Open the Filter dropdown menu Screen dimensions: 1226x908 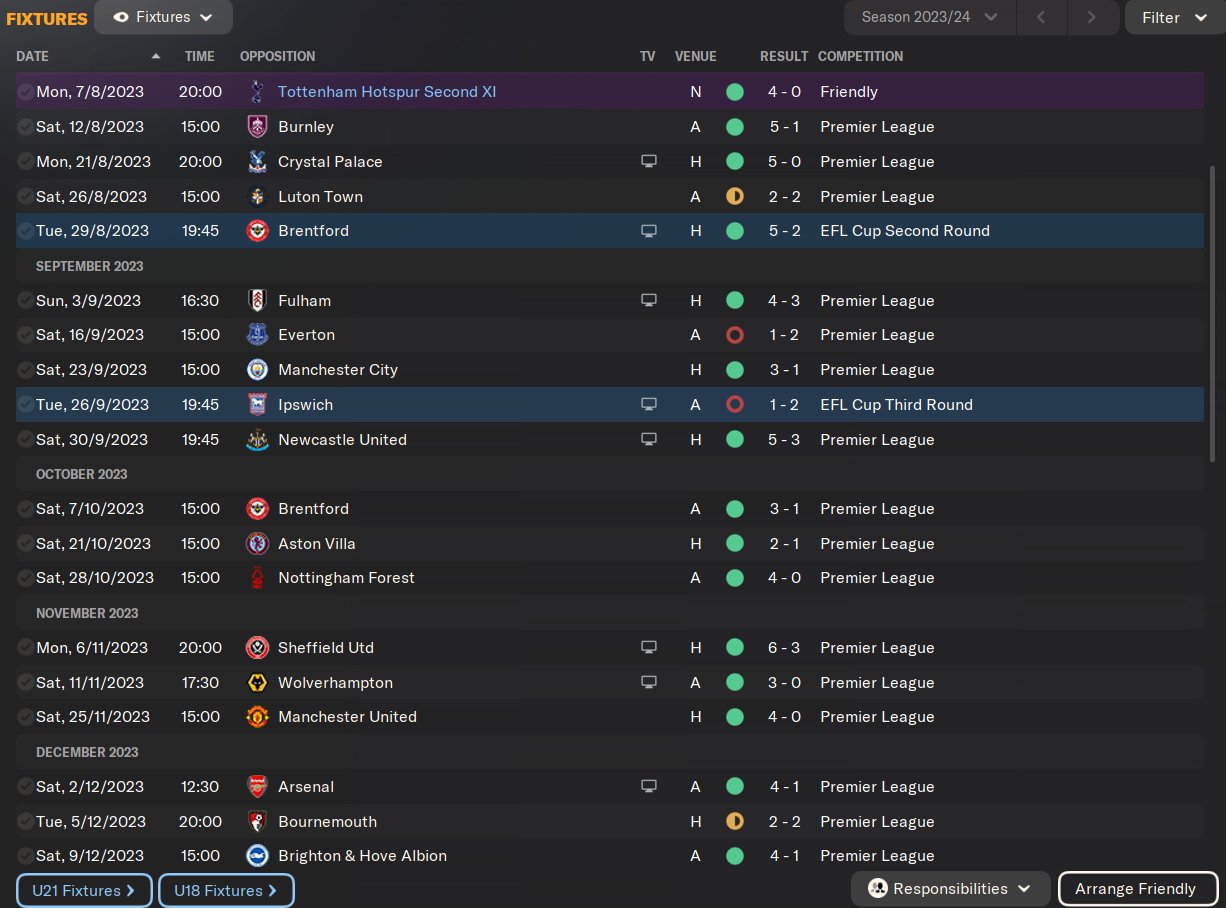click(x=1174, y=17)
